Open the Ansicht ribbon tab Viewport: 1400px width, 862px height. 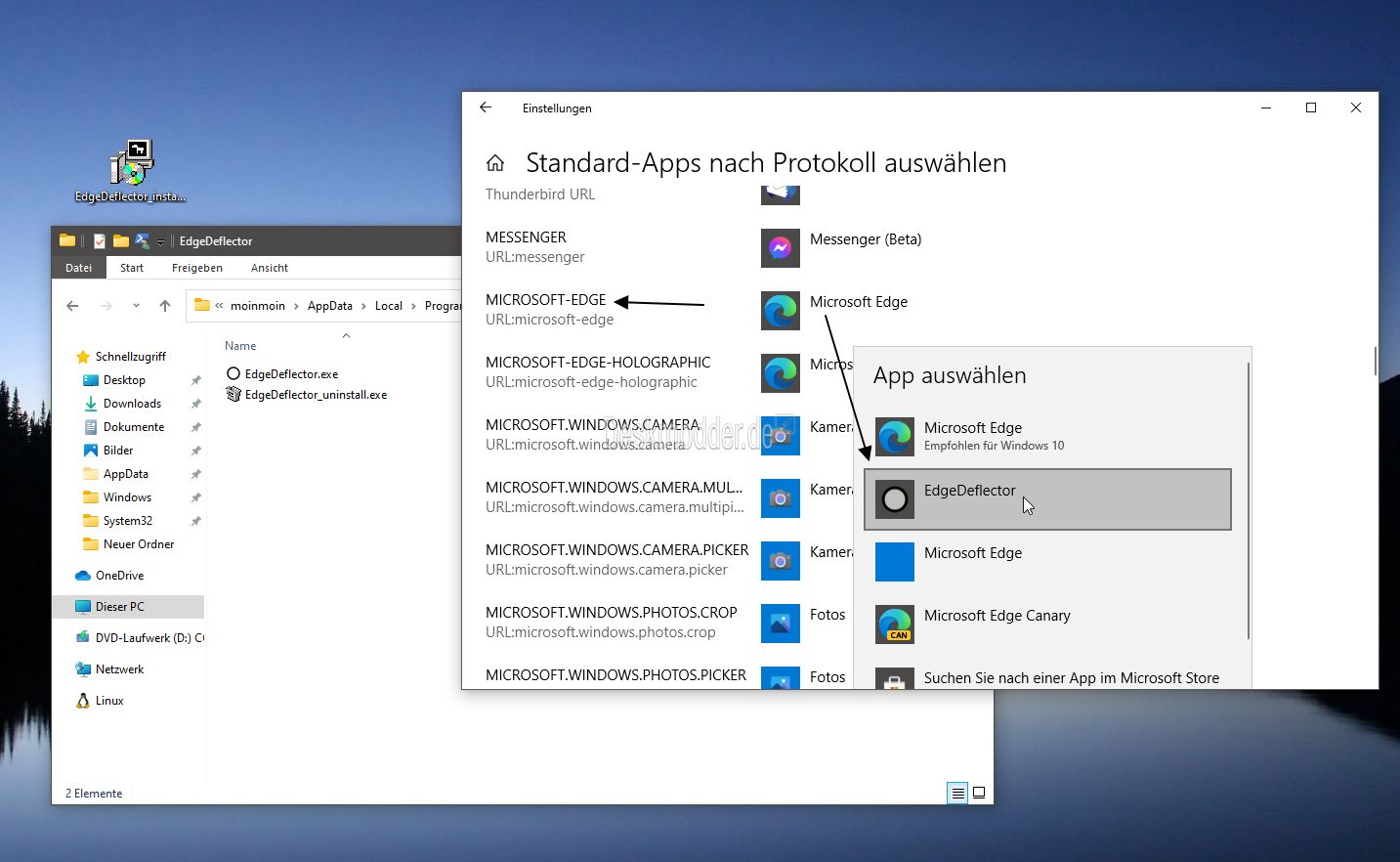[x=270, y=268]
